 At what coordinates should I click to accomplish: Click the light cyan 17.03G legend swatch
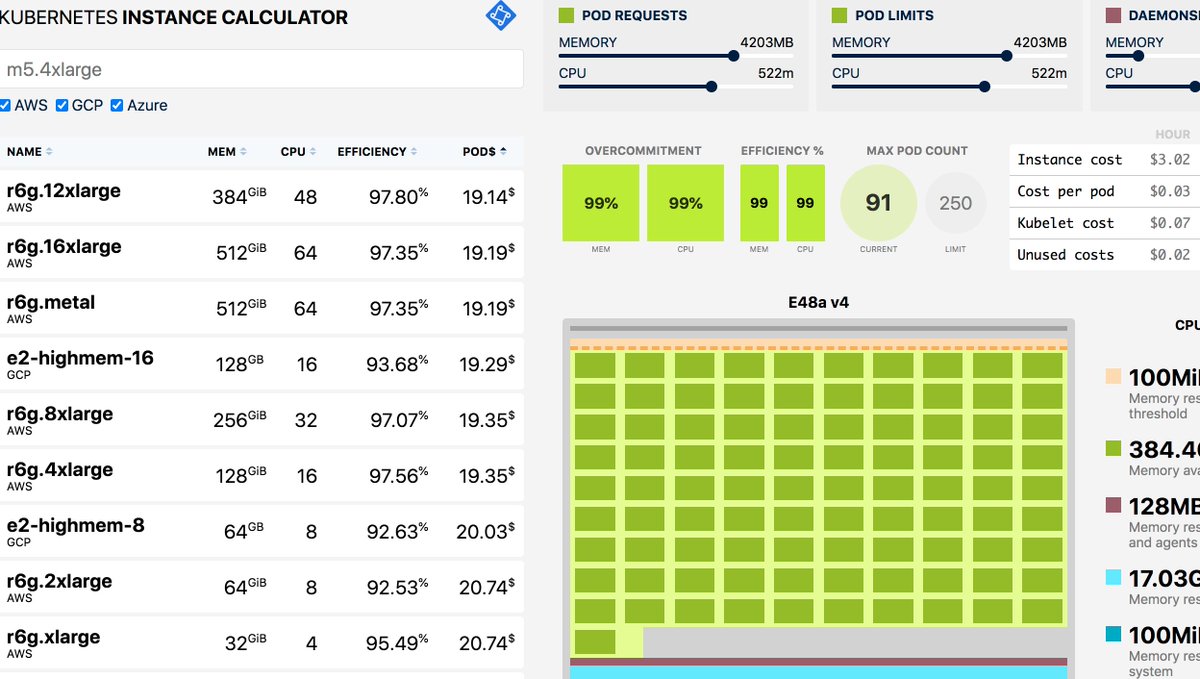coord(1113,578)
